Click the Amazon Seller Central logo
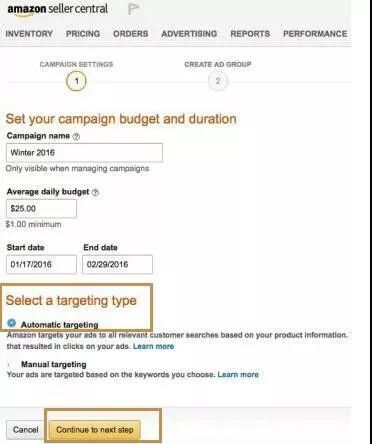 point(57,9)
